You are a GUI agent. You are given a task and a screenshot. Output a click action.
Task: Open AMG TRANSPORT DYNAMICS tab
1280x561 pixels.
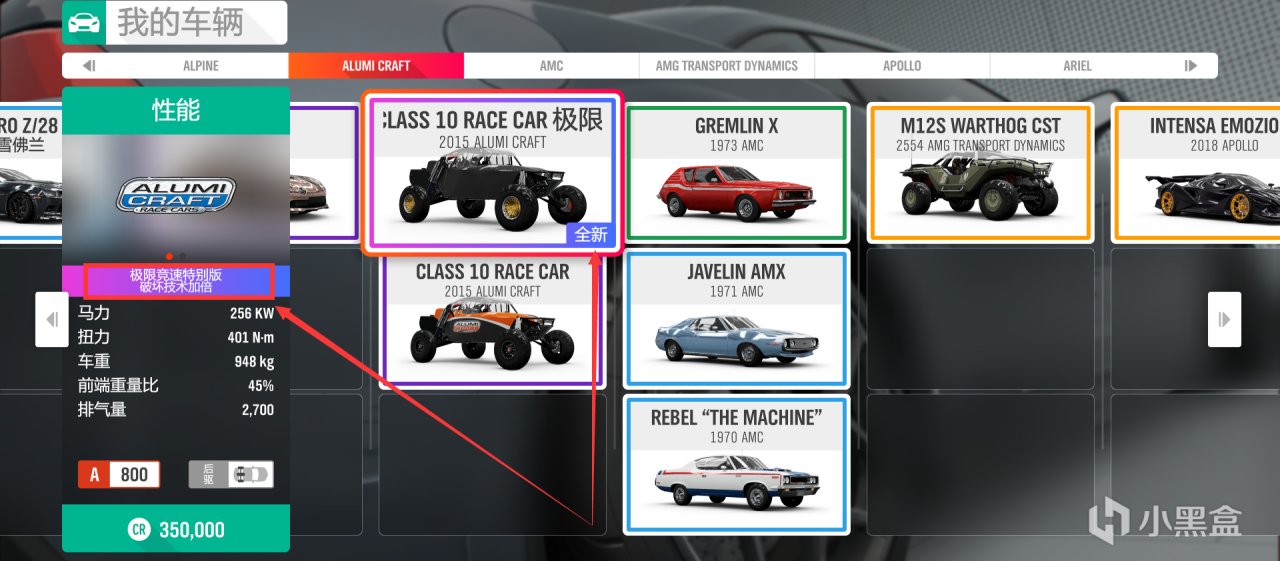coord(727,66)
